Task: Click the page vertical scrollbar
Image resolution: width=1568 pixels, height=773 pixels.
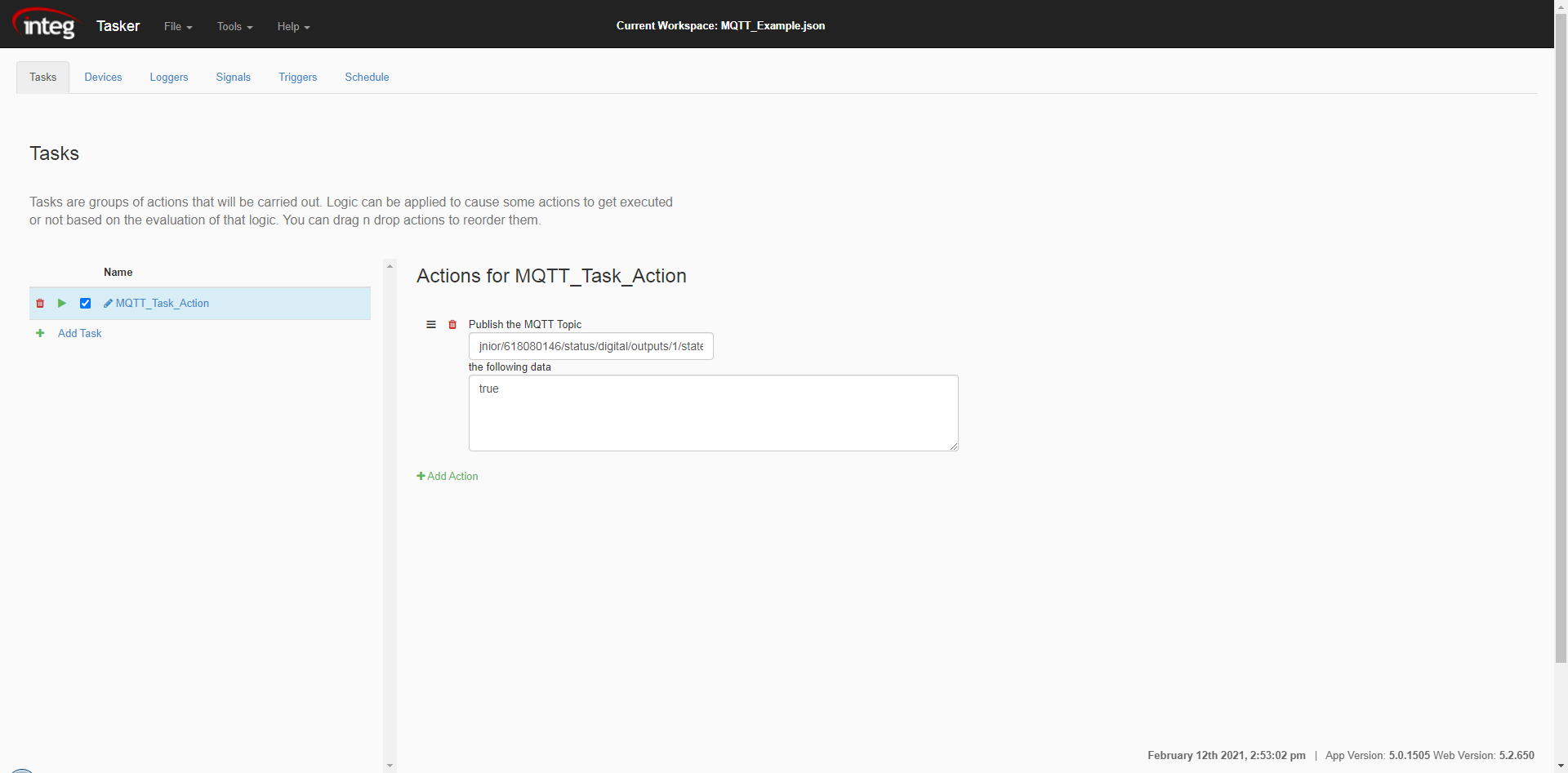Action: (1561, 339)
